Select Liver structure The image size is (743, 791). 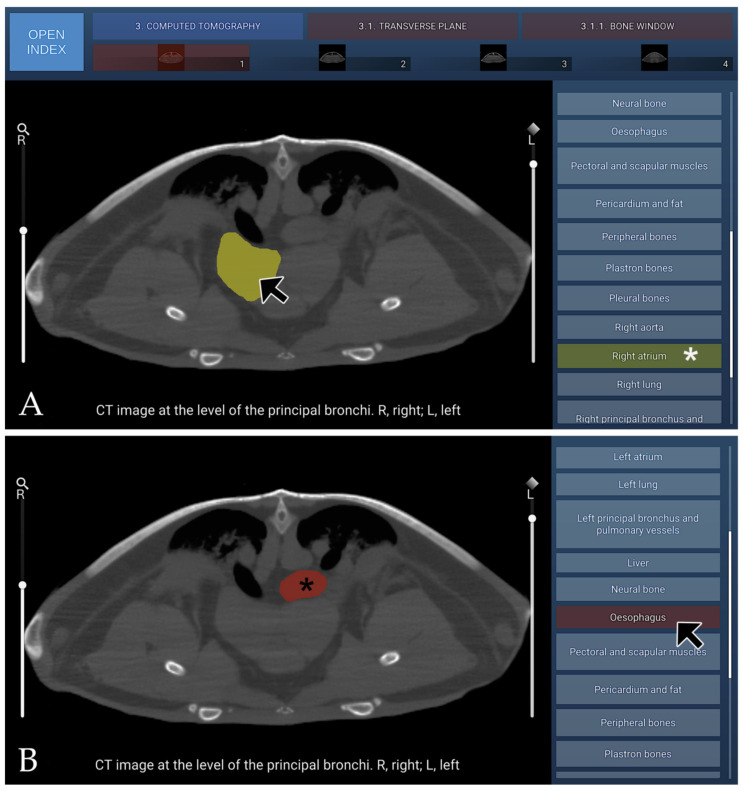click(638, 563)
